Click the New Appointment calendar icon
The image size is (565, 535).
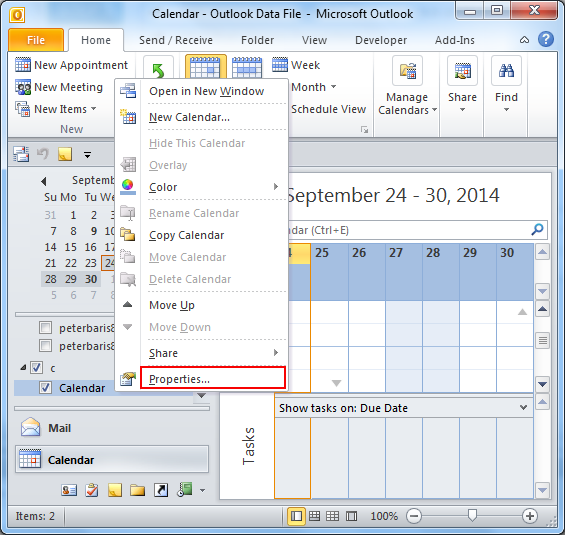[x=23, y=65]
